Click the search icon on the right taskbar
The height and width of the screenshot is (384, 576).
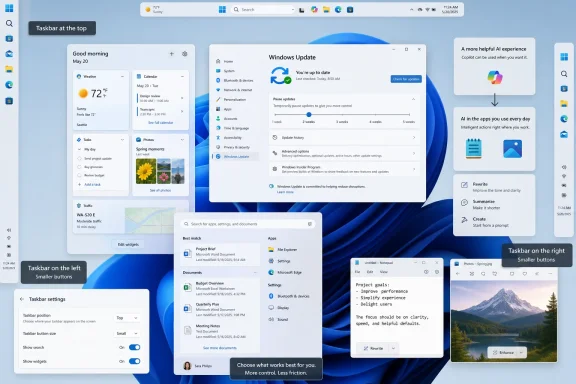564,74
